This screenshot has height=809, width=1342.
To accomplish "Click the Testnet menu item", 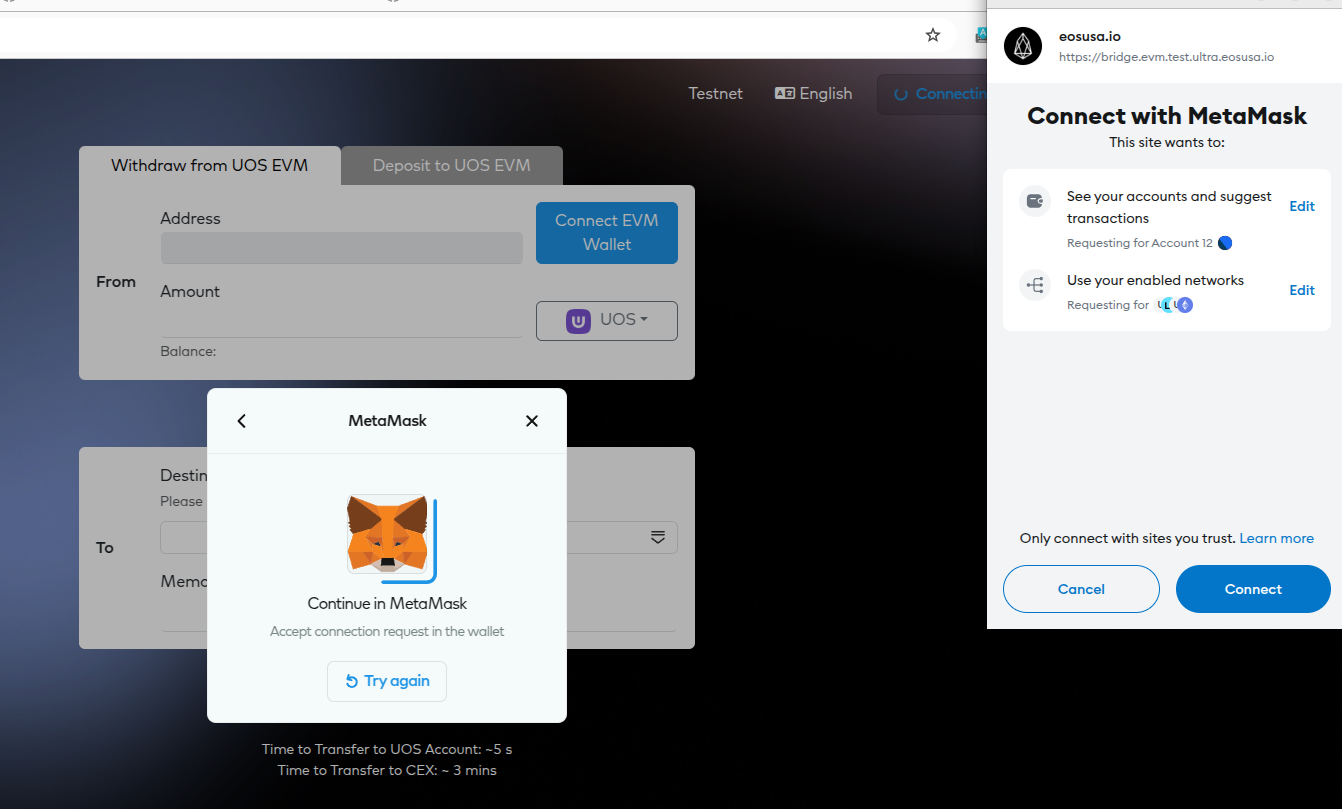I will [x=716, y=93].
